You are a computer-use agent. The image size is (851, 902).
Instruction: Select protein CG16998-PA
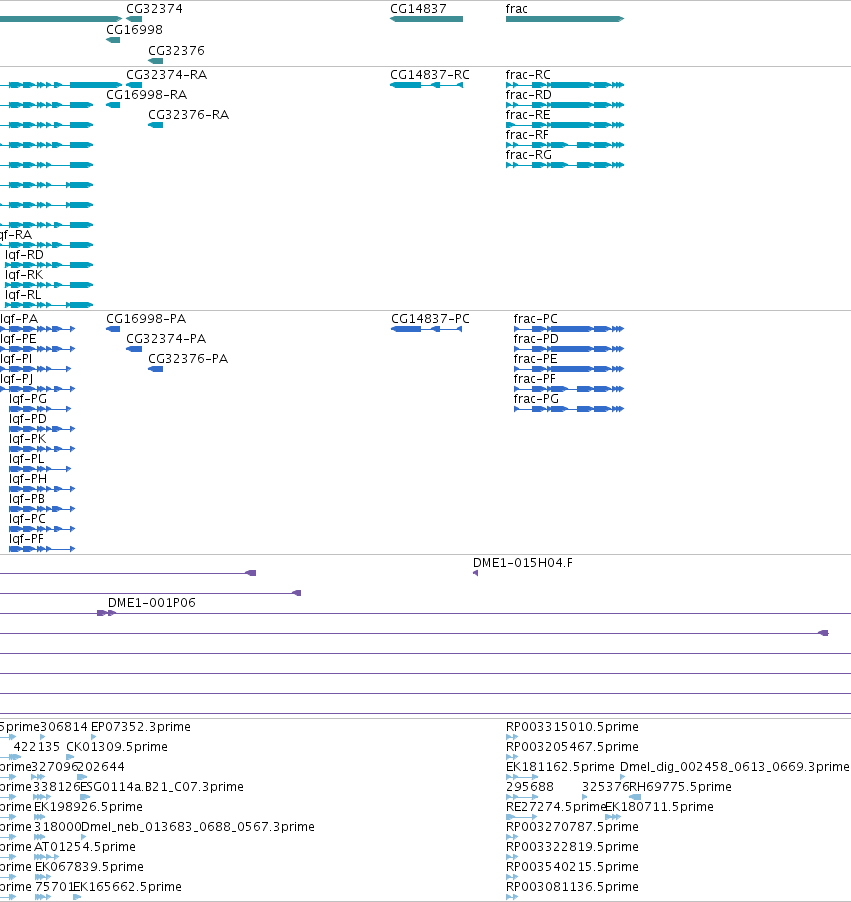(x=146, y=319)
